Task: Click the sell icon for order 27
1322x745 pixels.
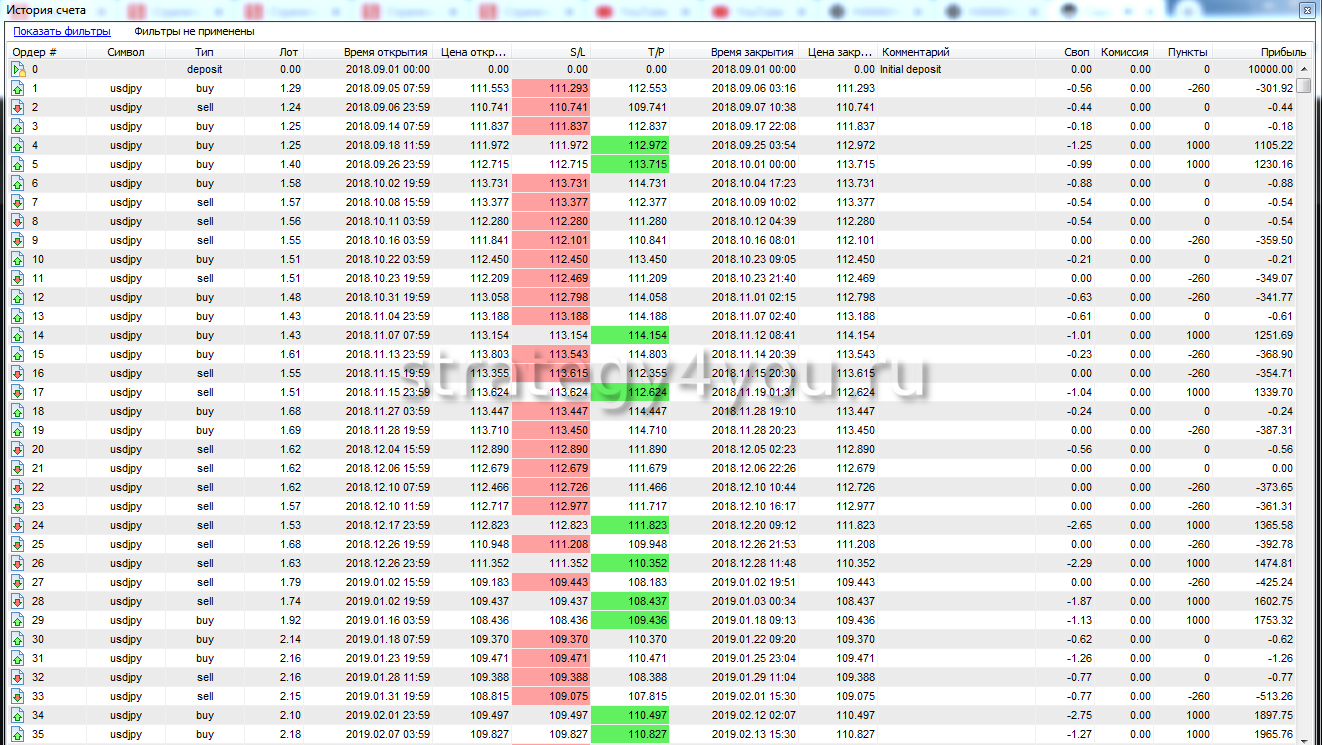Action: pyautogui.click(x=18, y=583)
